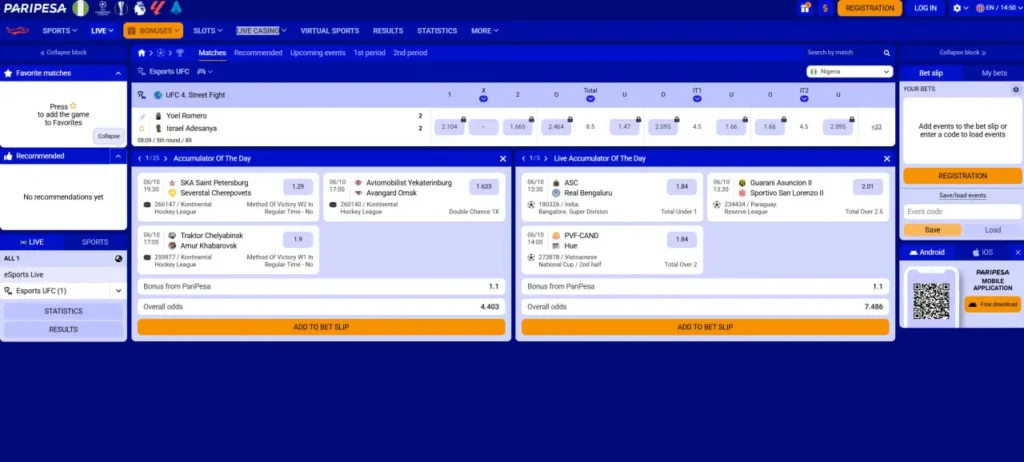Click the trophy breadcrumb icon
The height and width of the screenshot is (462, 1024).
click(x=180, y=53)
